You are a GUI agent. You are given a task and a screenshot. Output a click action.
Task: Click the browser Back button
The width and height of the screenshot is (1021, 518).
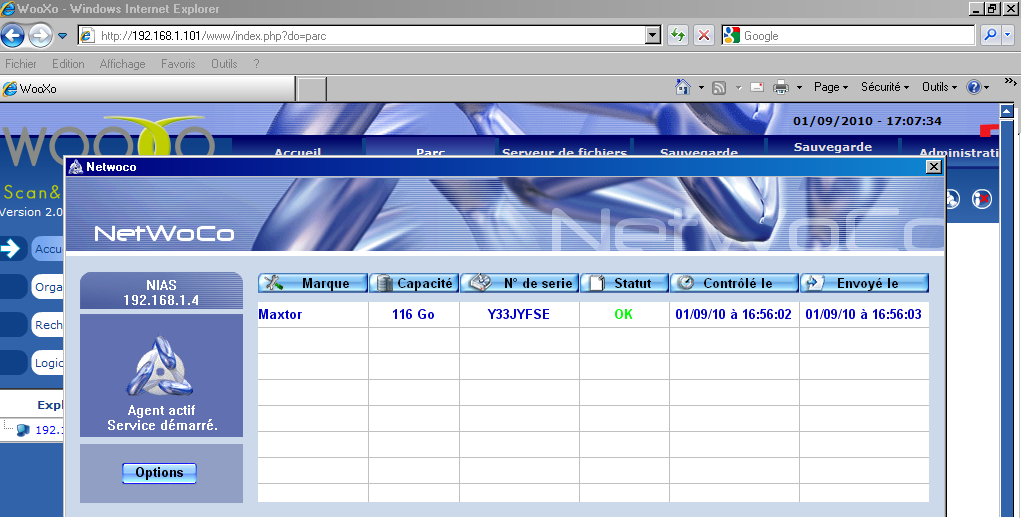[13, 35]
